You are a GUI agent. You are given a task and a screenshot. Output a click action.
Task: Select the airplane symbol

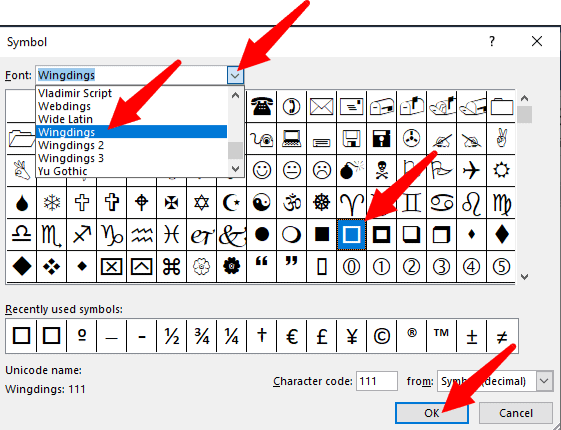(x=471, y=170)
